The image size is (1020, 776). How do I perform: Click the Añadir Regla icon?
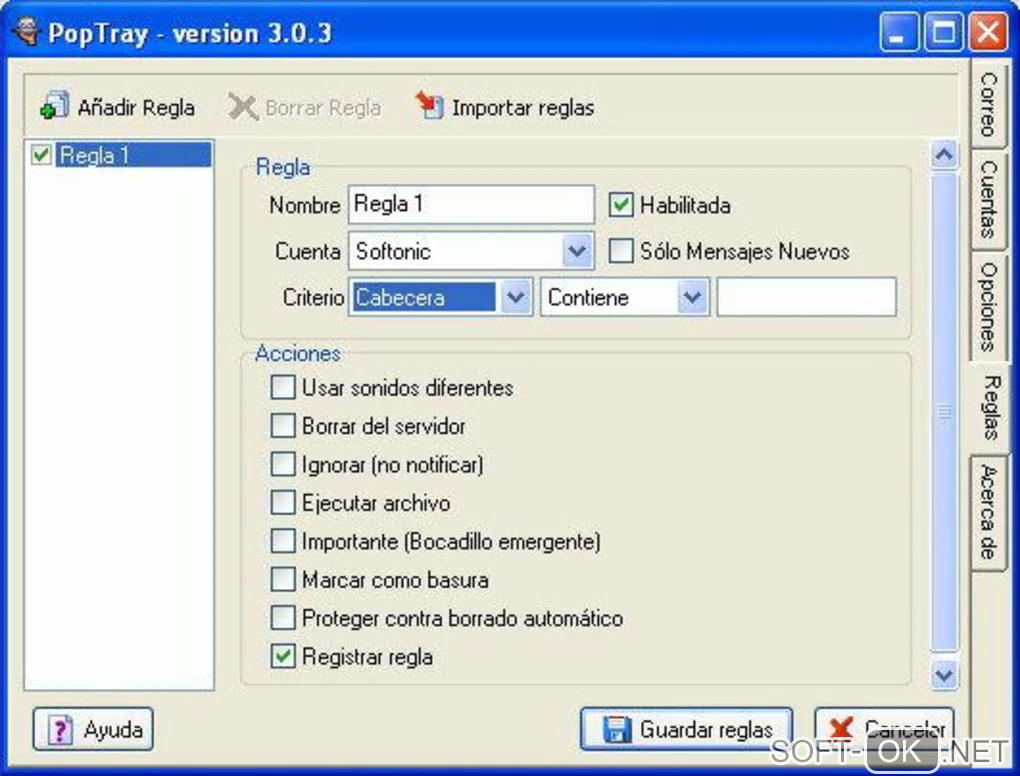tap(54, 106)
